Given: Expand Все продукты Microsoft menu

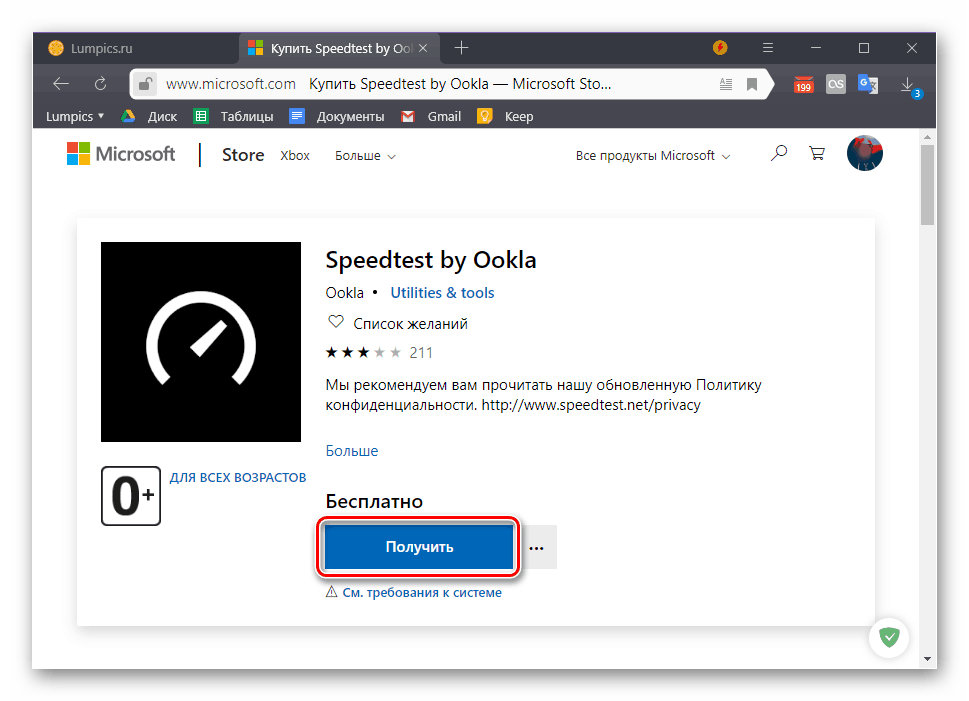Looking at the screenshot, I should pyautogui.click(x=653, y=156).
